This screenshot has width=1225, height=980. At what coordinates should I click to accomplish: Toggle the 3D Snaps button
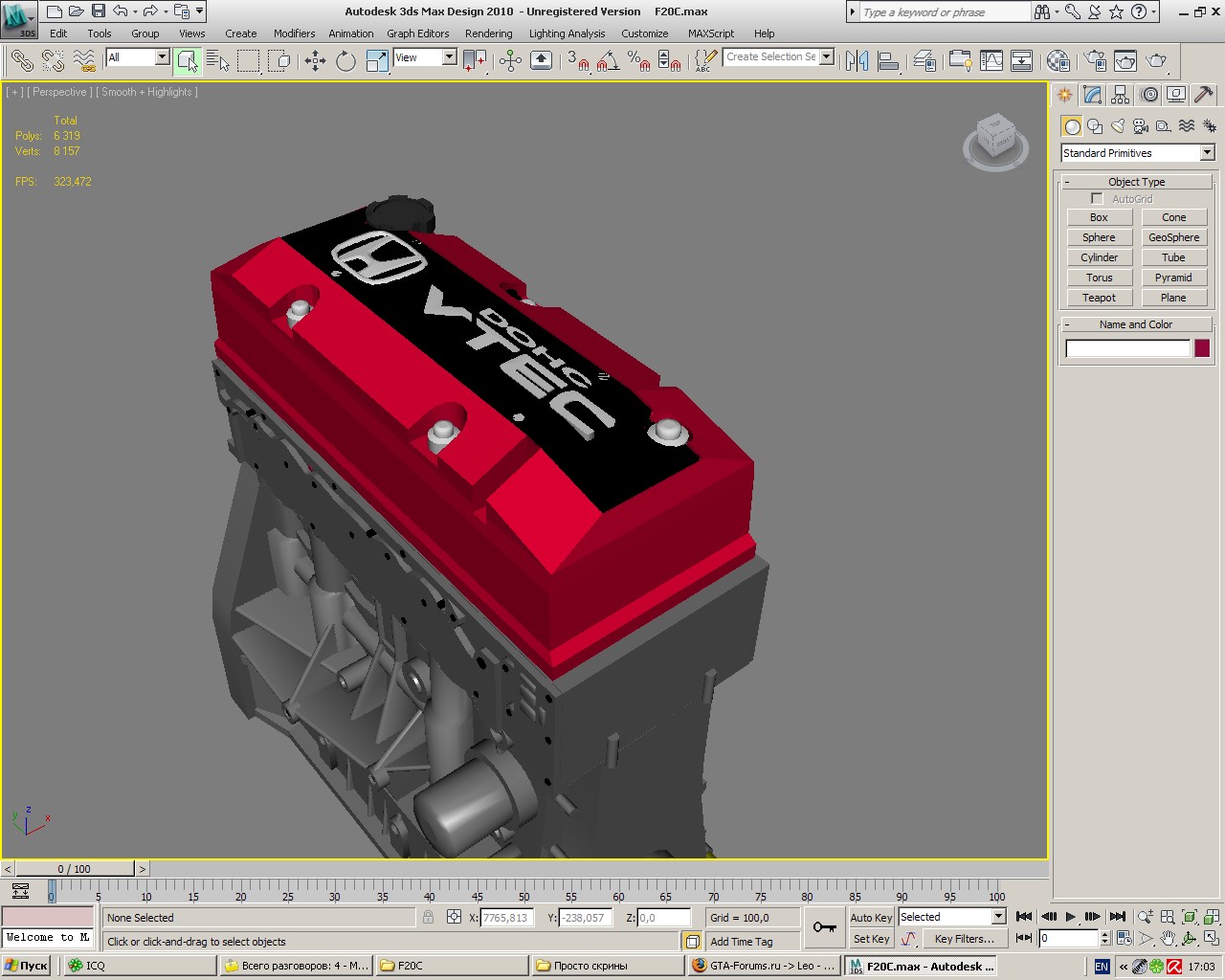[576, 61]
